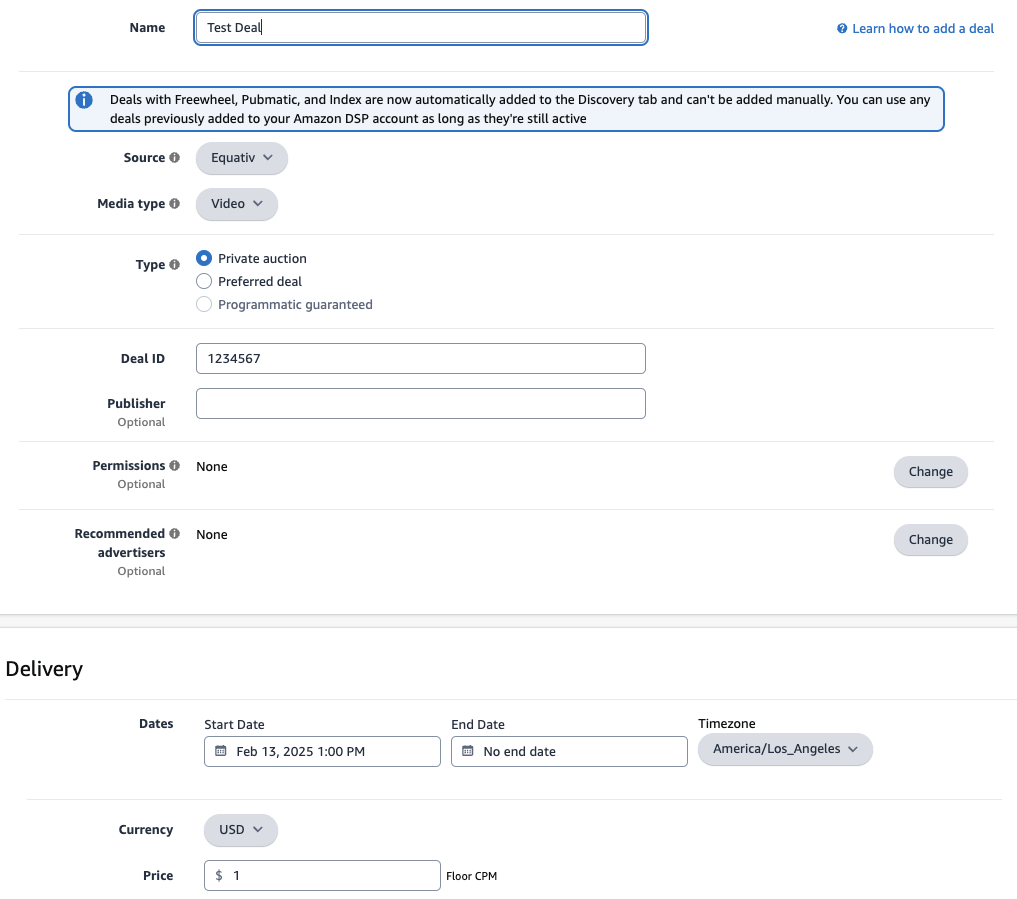Click into the Name field containing Test Deal
Viewport: 1017px width, 899px height.
[x=420, y=27]
